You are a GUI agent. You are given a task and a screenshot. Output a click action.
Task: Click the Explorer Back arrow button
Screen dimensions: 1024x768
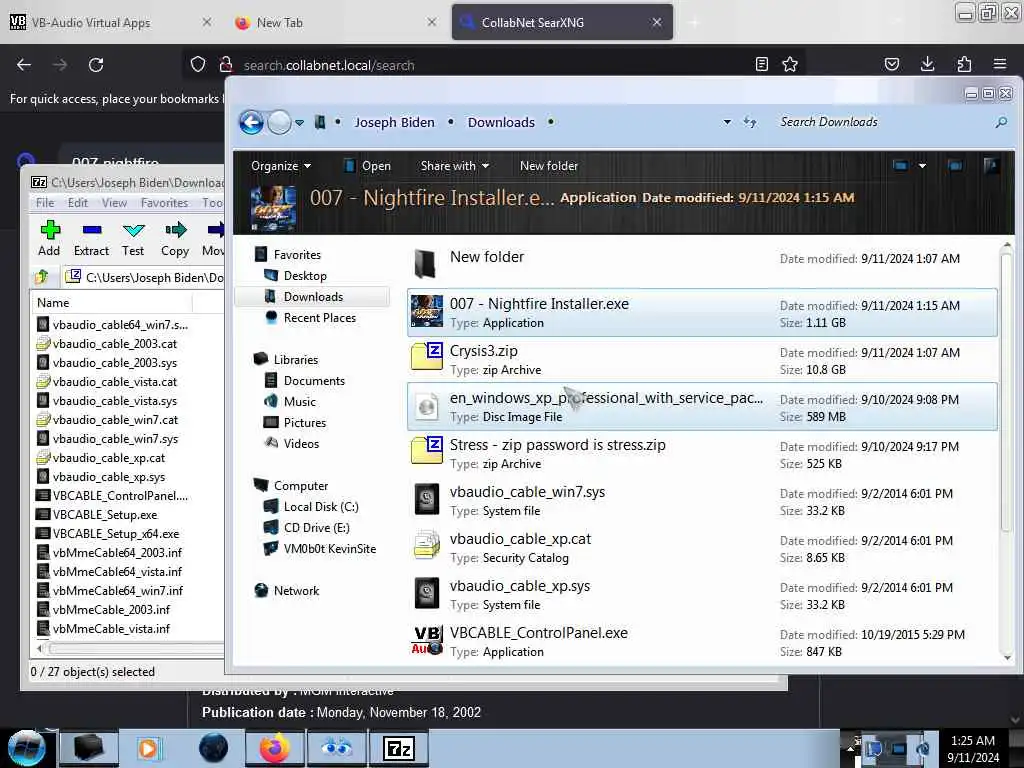(x=251, y=122)
